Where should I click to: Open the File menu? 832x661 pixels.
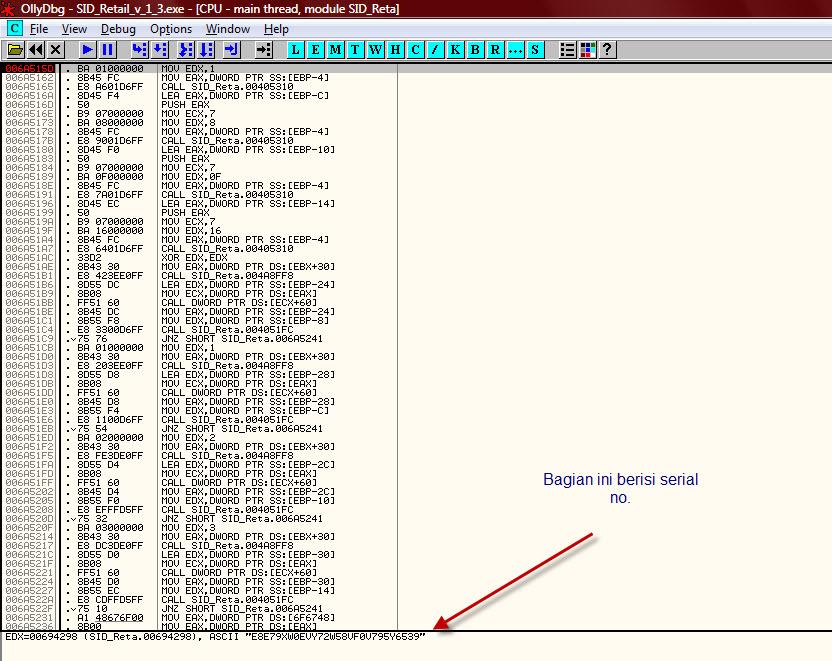coord(39,29)
